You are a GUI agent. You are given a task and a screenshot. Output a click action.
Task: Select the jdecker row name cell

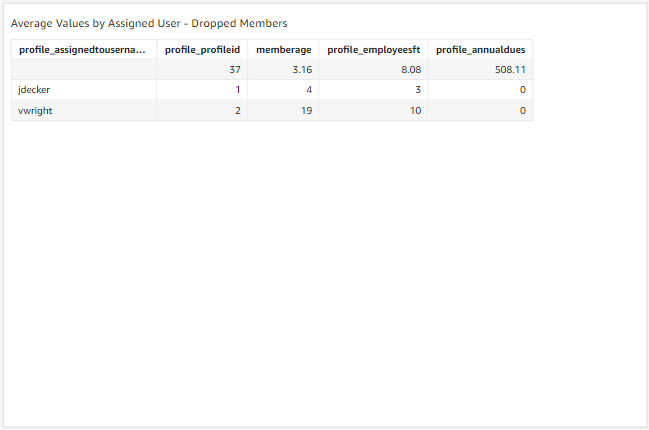(84, 90)
